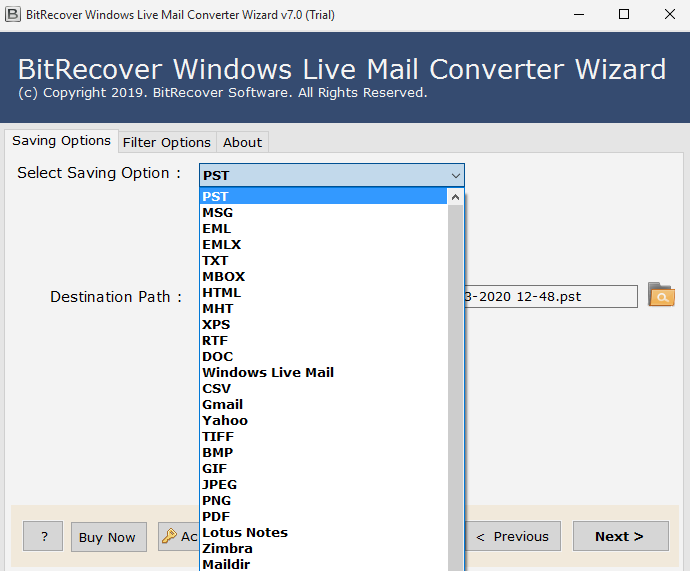Click the folder browse icon for destination
The image size is (690, 571).
click(x=661, y=295)
